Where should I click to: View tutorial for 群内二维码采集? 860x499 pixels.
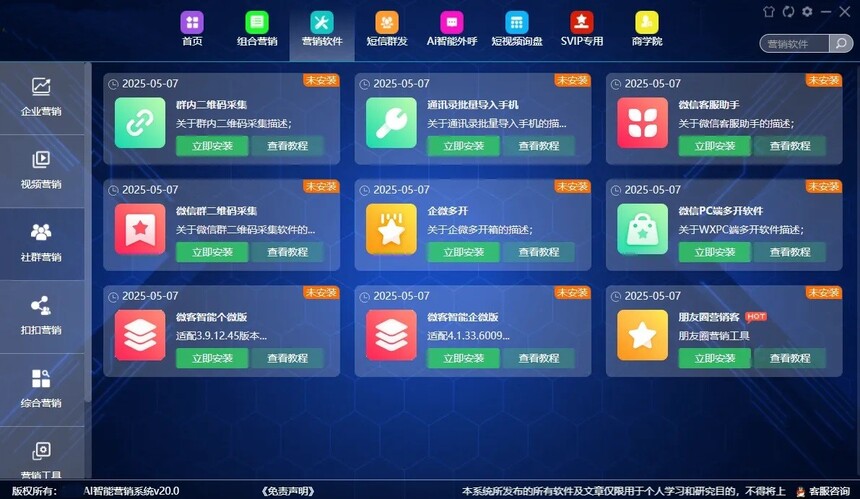point(287,146)
